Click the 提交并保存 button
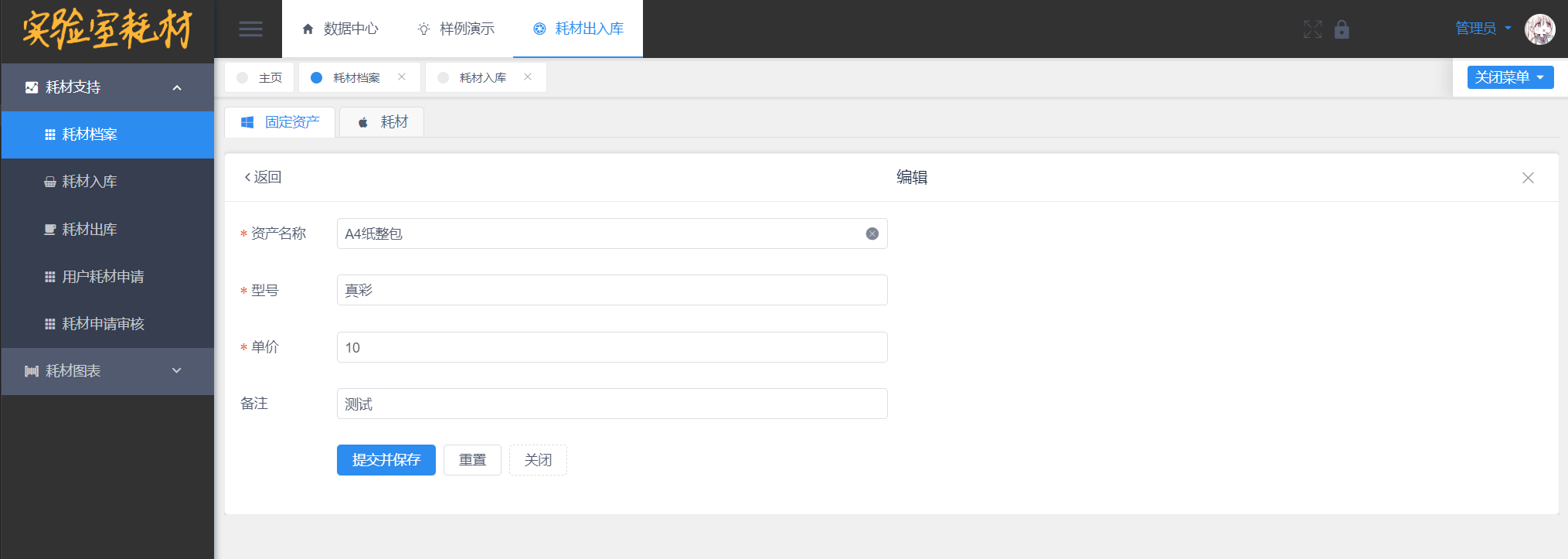Viewport: 1568px width, 559px height. [x=386, y=460]
